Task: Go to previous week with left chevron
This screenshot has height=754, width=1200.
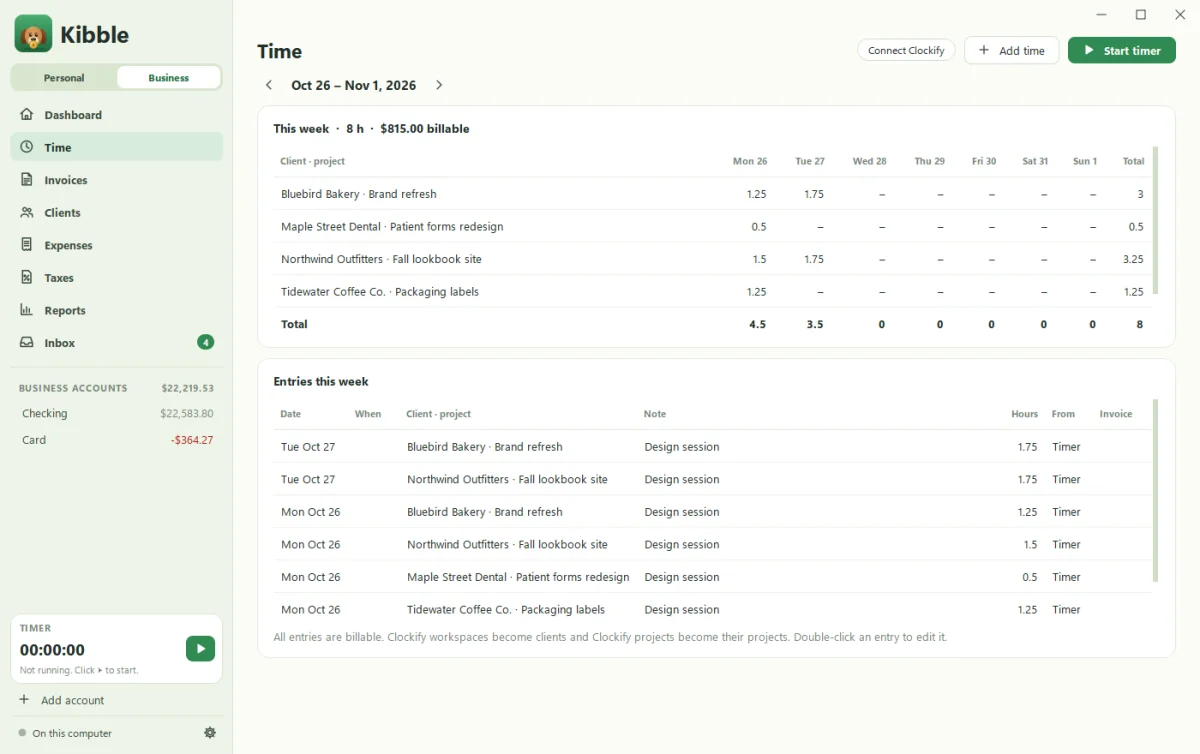Action: pyautogui.click(x=269, y=85)
